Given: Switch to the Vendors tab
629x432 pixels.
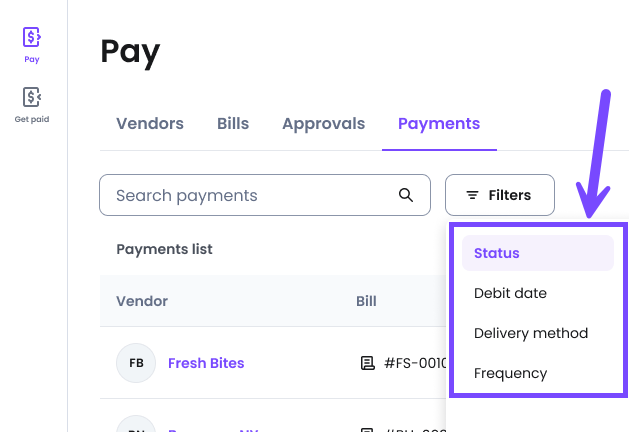Looking at the screenshot, I should coord(150,124).
